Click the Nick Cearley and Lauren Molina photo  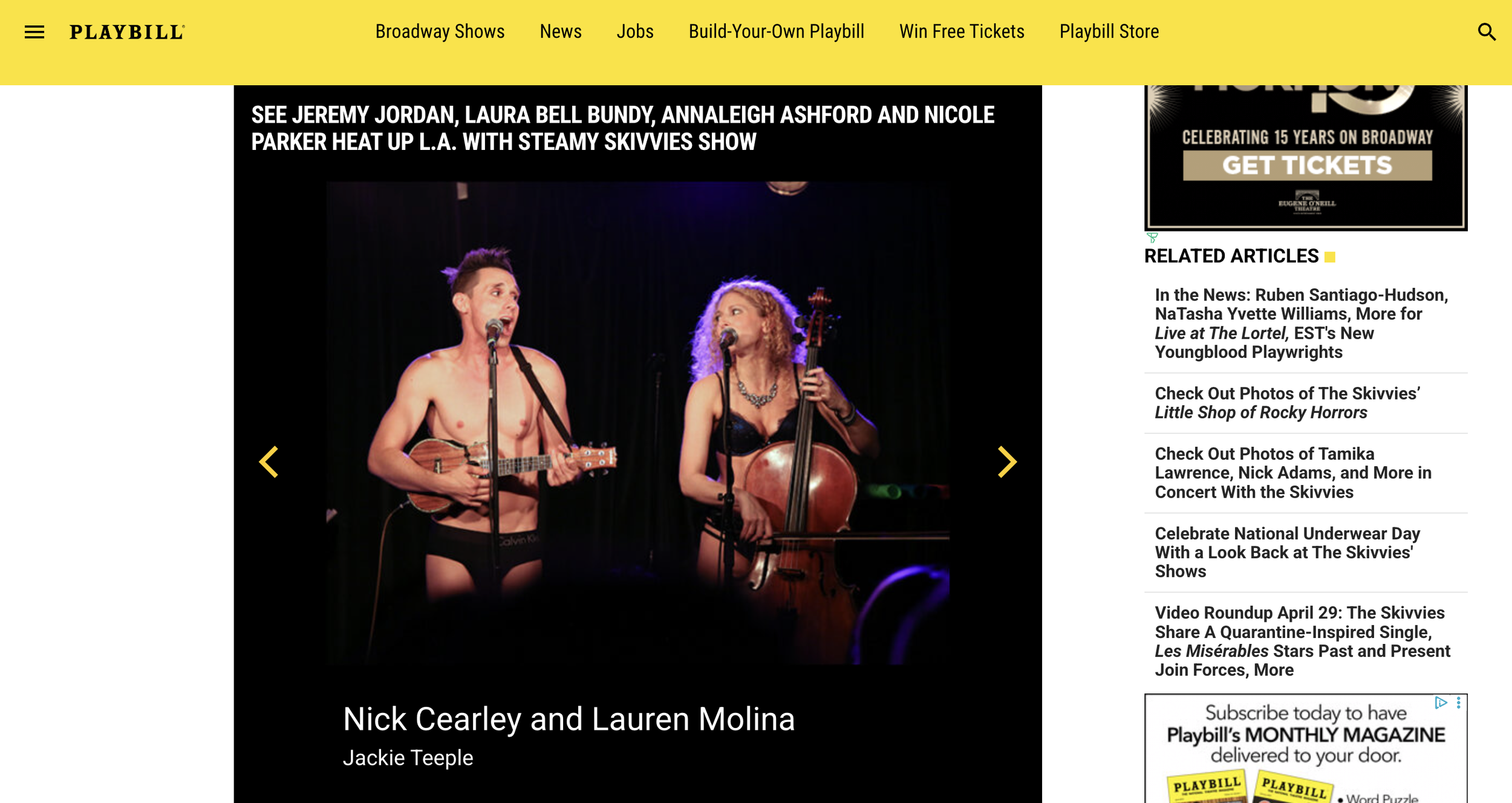[x=637, y=423]
